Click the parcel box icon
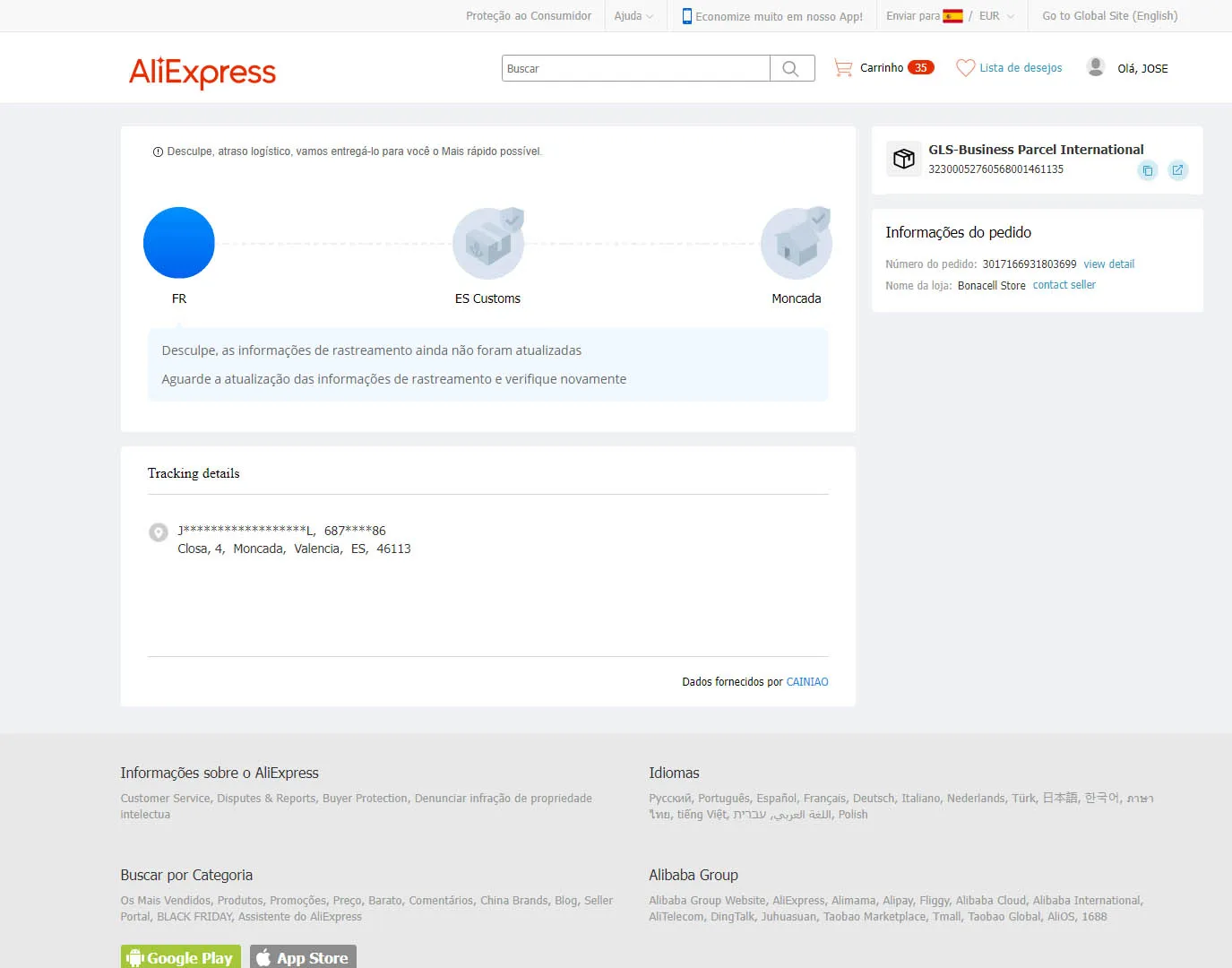Screen dimensions: 1232x968 click(x=904, y=159)
